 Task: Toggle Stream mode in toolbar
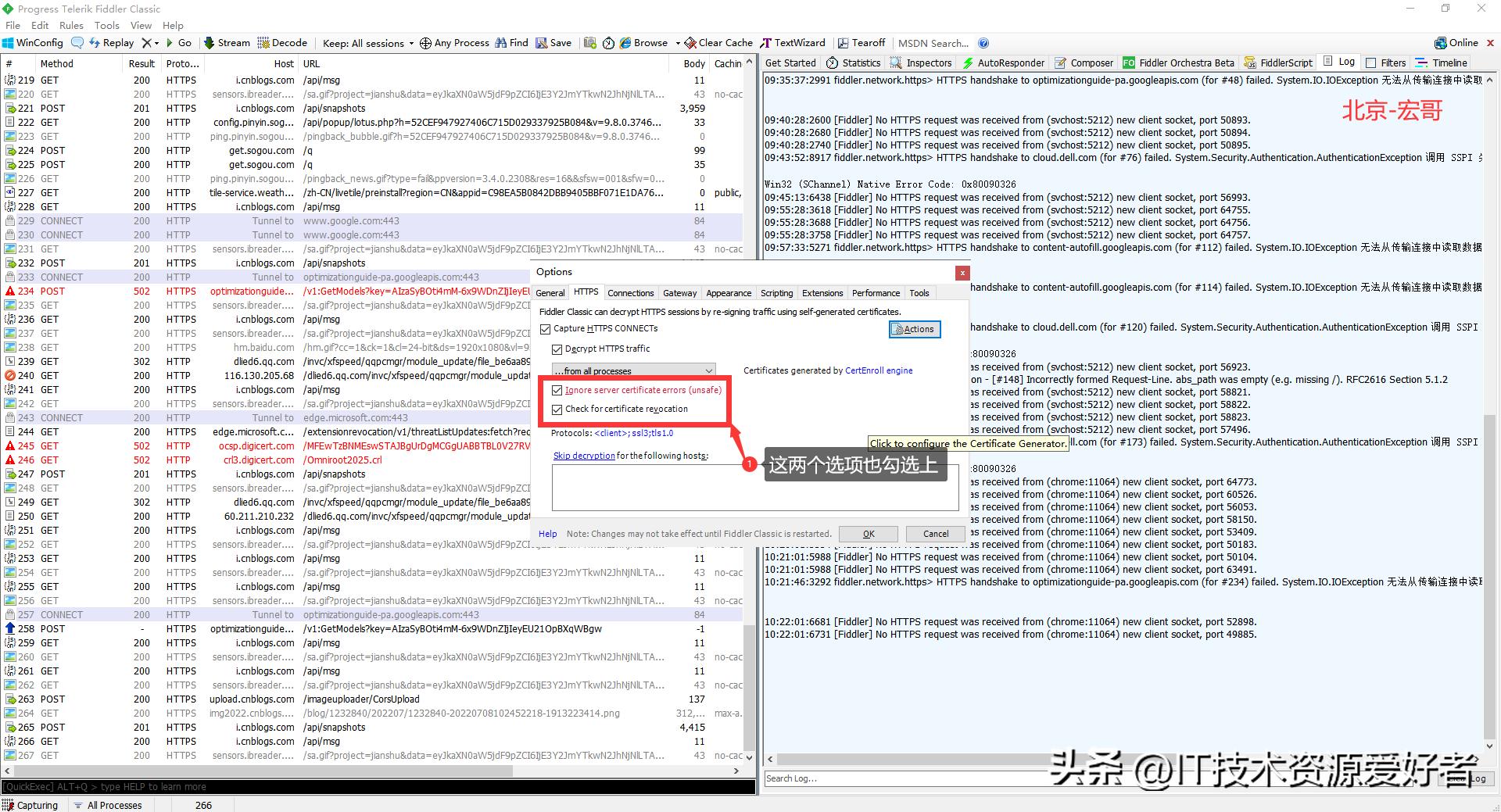coord(227,43)
